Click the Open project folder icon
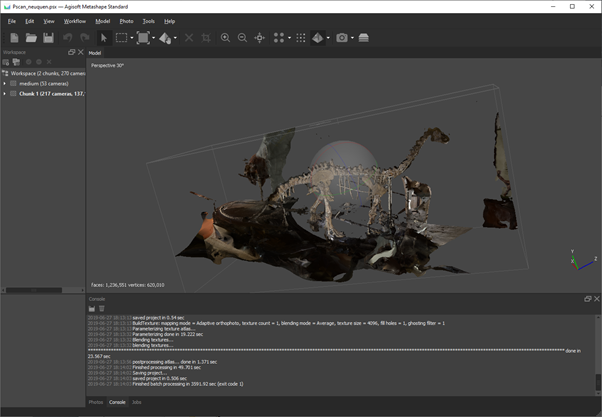The height and width of the screenshot is (417, 602). (31, 38)
